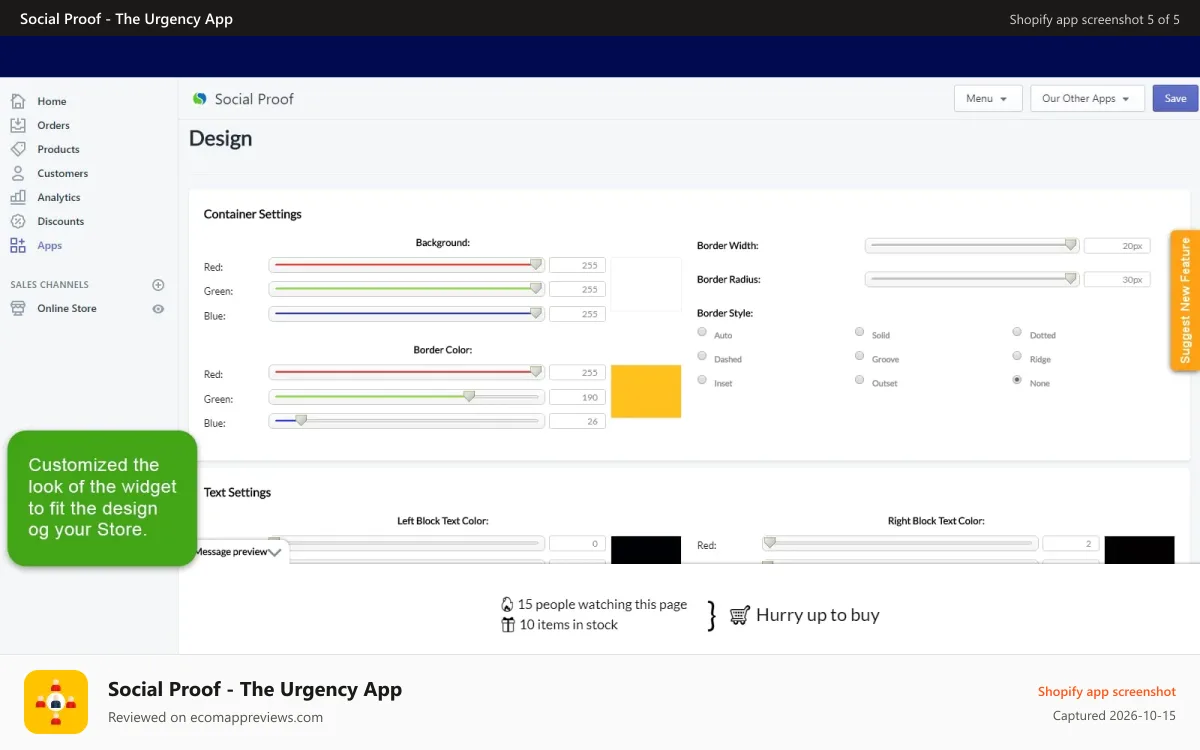Go to Home in the sidebar

[x=52, y=101]
